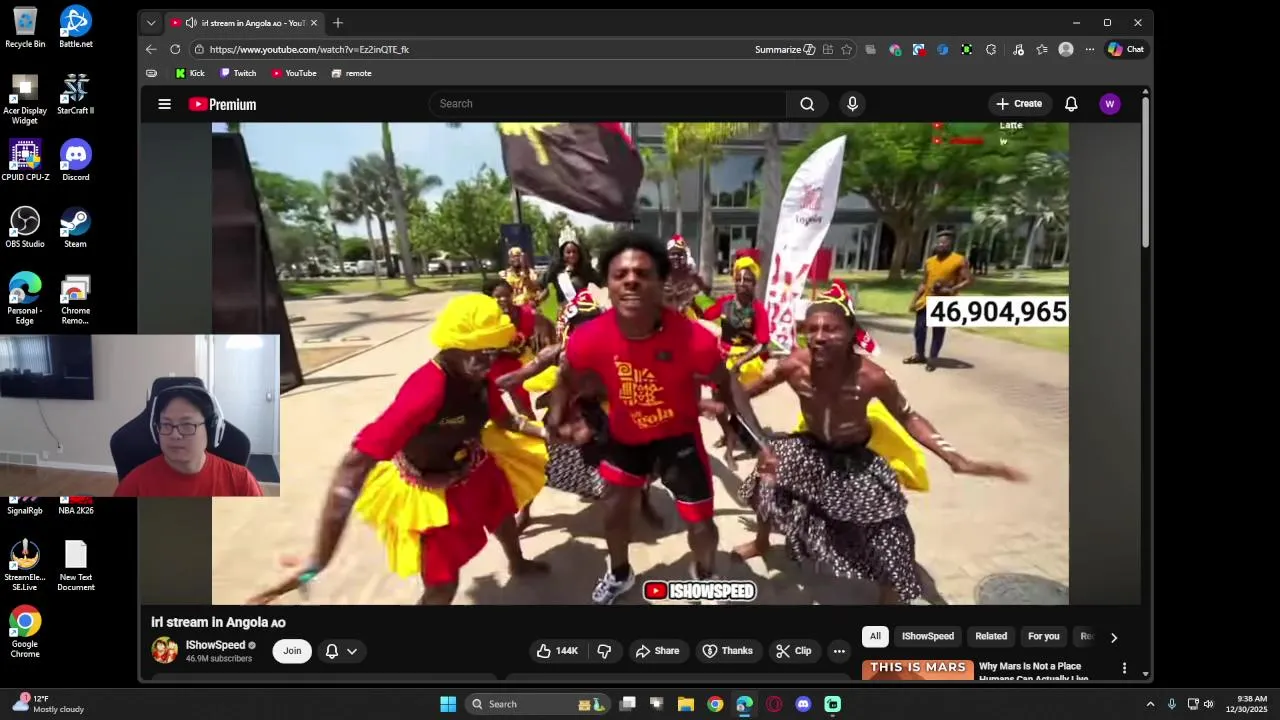Open IShowSpeed channel name link
The image size is (1280, 720).
215,645
